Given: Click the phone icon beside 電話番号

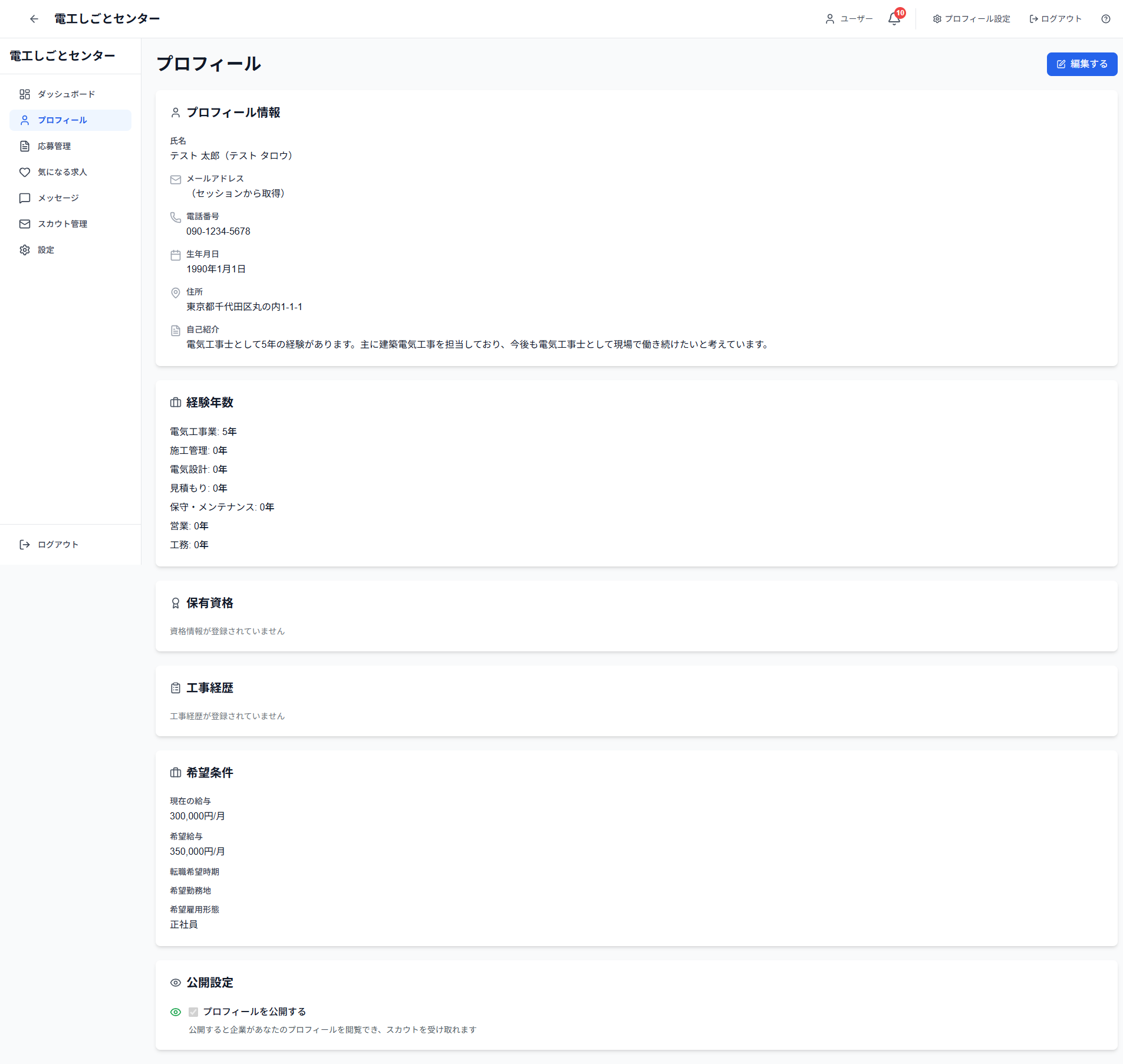Looking at the screenshot, I should (176, 218).
